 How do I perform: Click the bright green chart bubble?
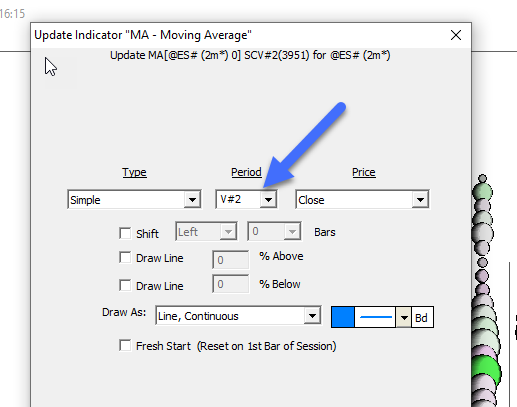click(x=486, y=371)
